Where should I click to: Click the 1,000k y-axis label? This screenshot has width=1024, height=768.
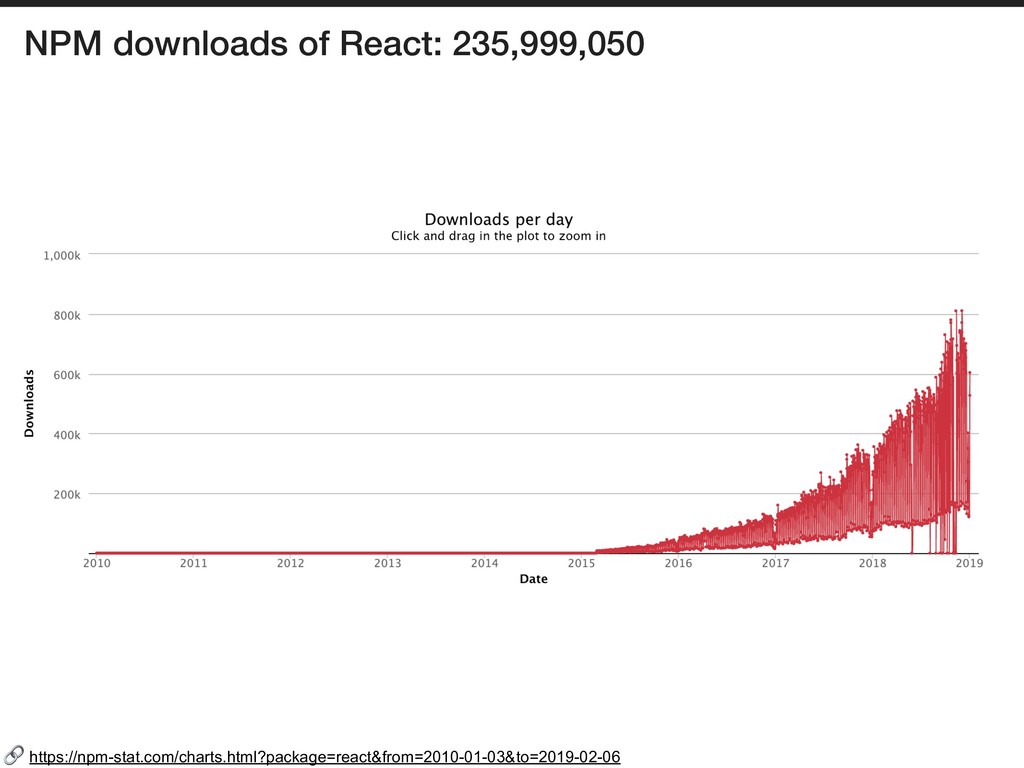coord(62,255)
